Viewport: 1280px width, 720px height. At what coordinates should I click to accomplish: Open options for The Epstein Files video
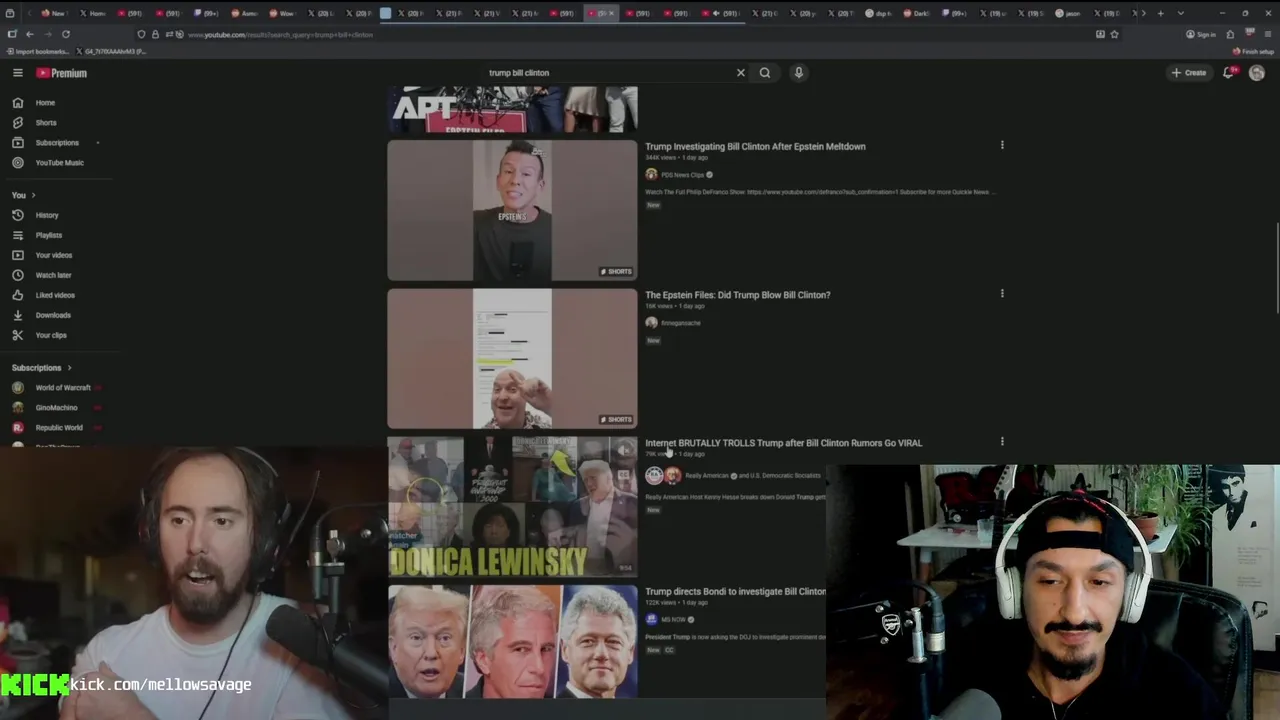[1002, 293]
